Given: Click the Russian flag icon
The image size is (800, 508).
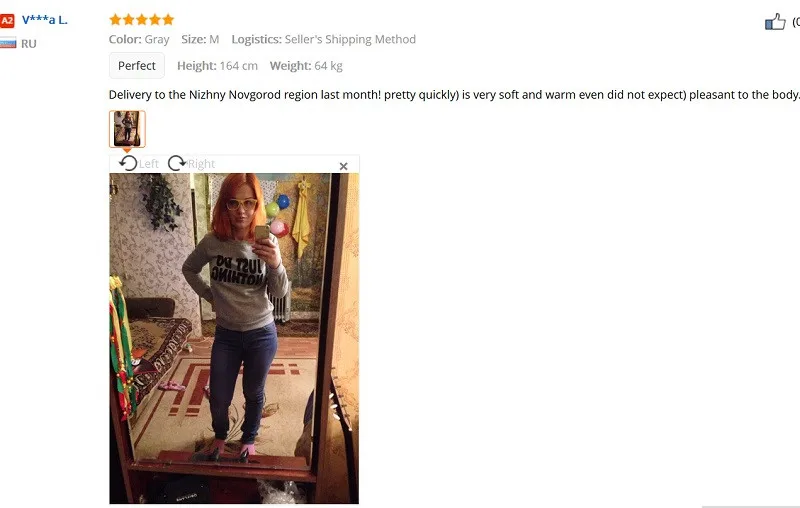Looking at the screenshot, I should 8,43.
